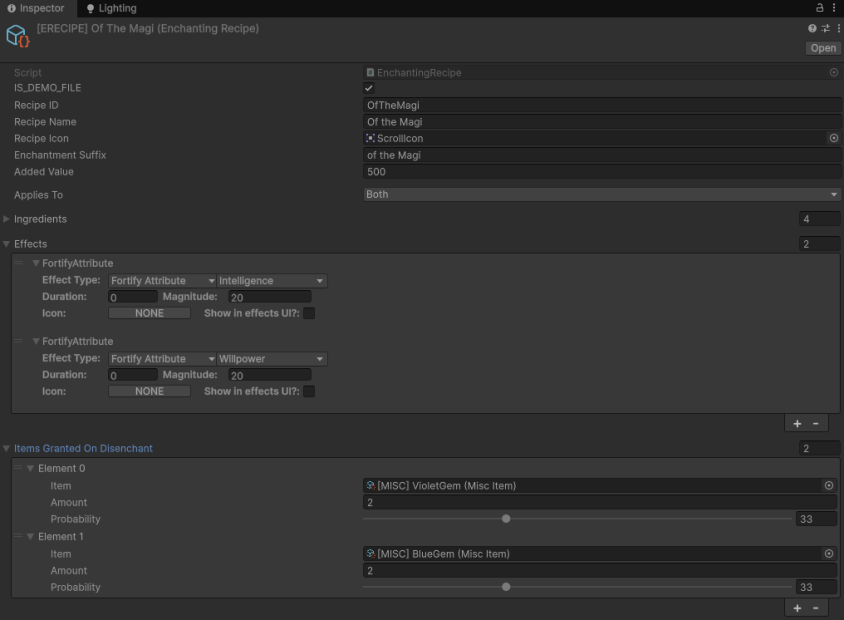Click Magnitude field of Intelligence effect
844x620 pixels.
[x=270, y=297]
